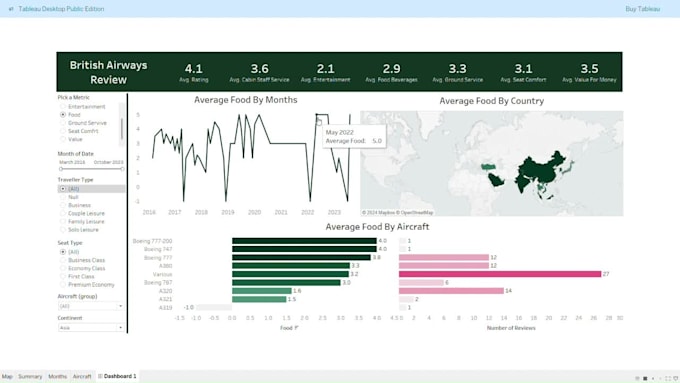
Task: Go to the Aircraft sheet tab
Action: point(82,376)
